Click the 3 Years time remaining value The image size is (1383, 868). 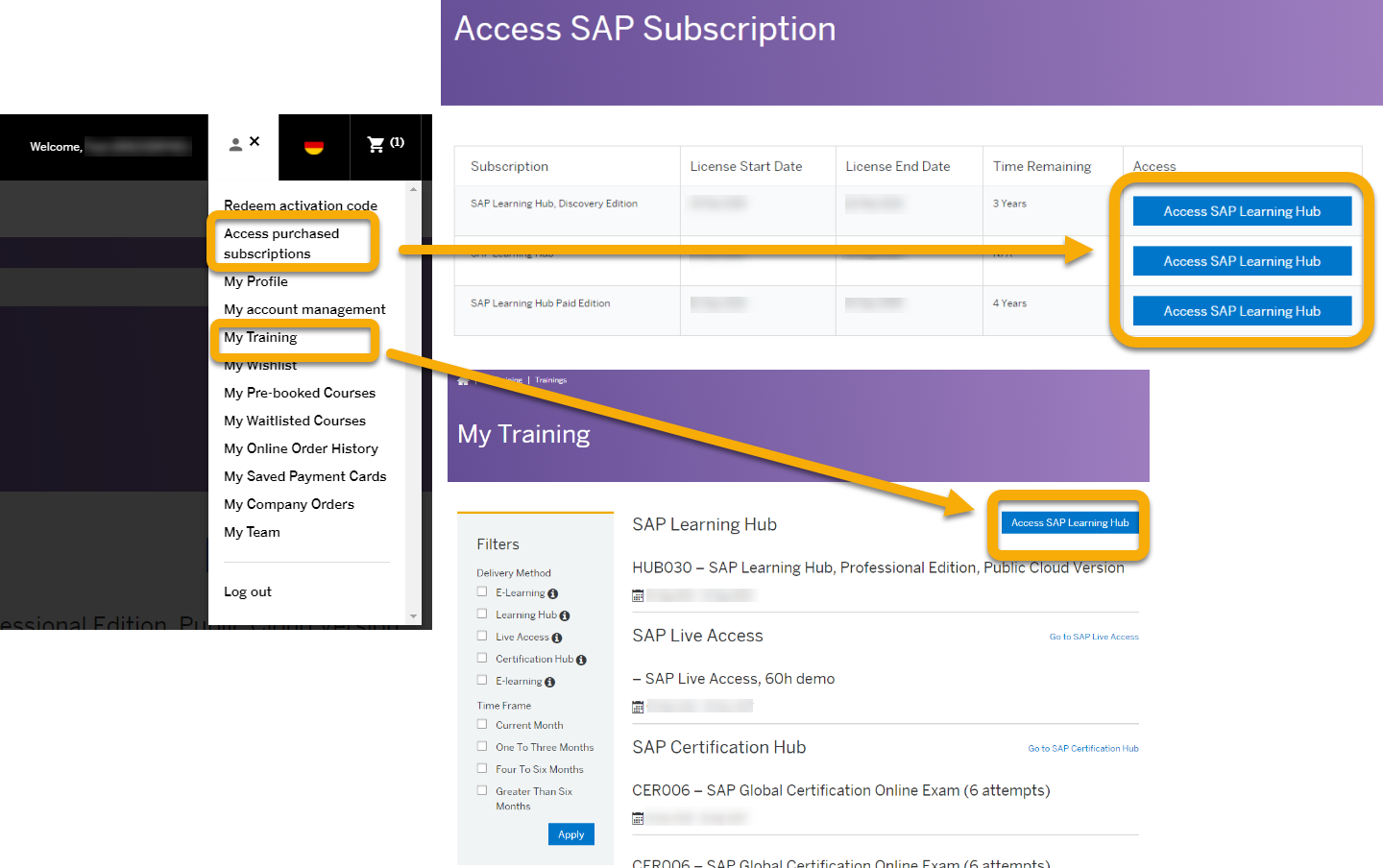click(x=1009, y=204)
